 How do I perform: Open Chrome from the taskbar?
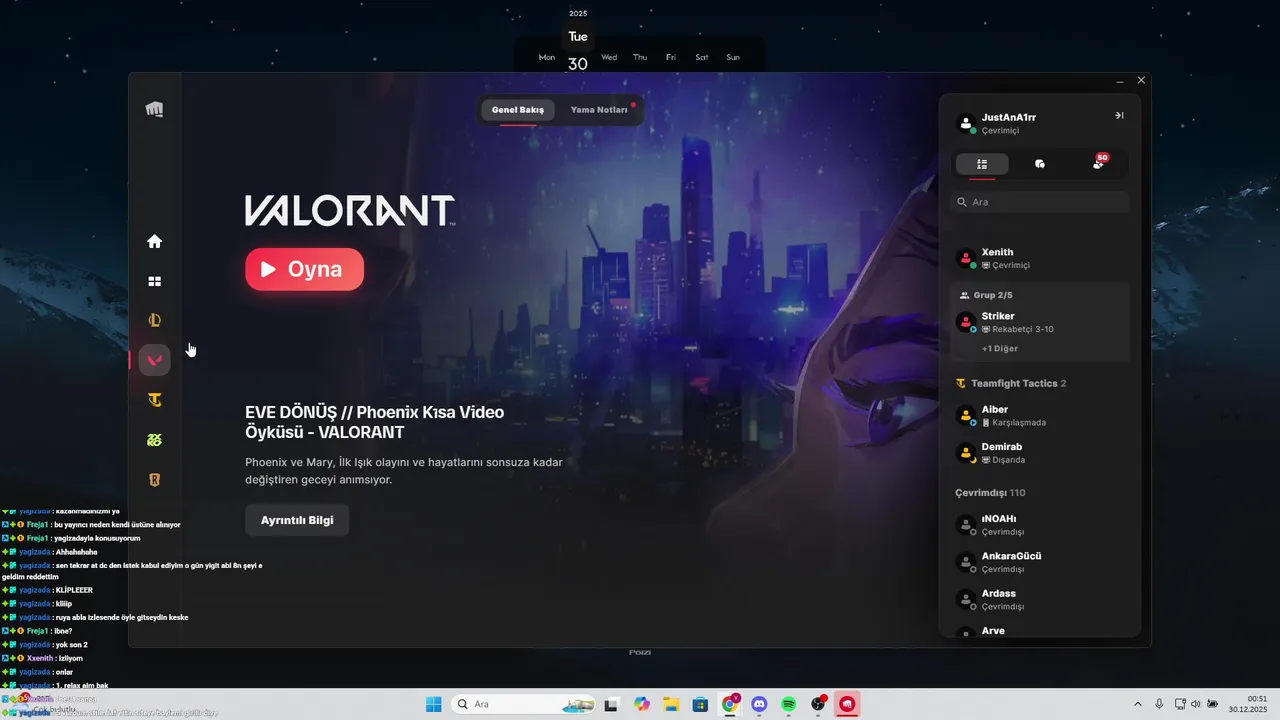pyautogui.click(x=730, y=704)
